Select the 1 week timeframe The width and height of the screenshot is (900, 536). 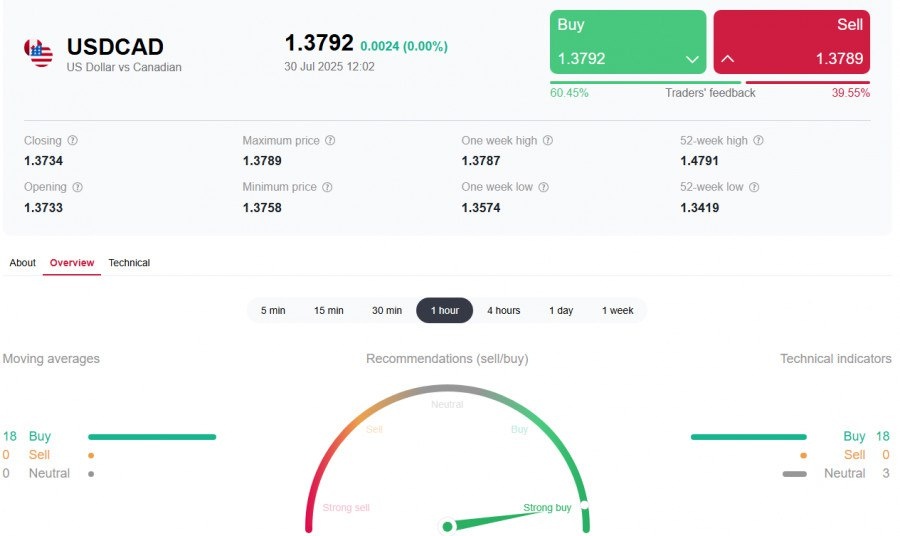click(618, 310)
